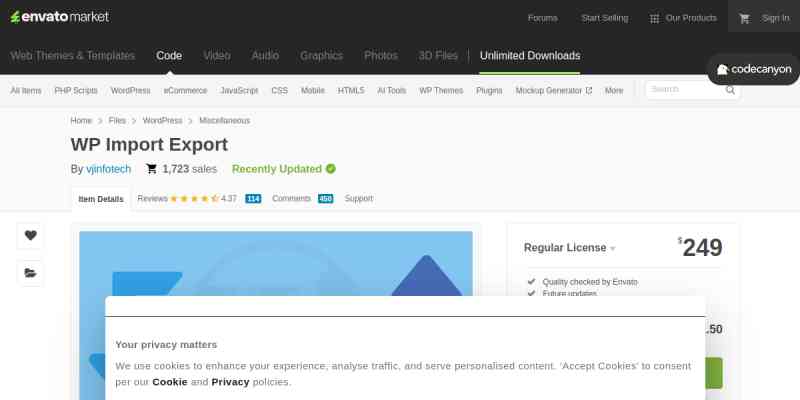Open the shopping cart icon
The image size is (800, 400).
click(x=744, y=18)
